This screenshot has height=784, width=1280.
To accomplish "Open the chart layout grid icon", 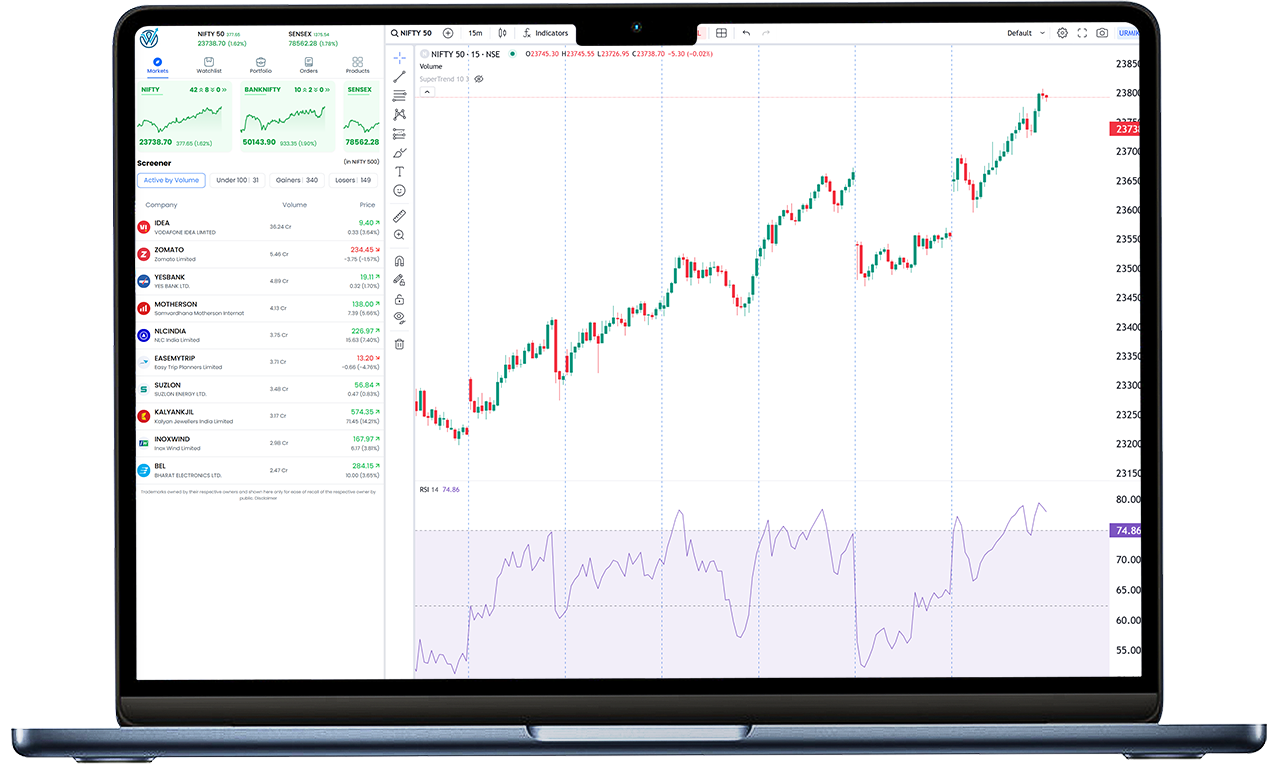I will click(x=721, y=33).
